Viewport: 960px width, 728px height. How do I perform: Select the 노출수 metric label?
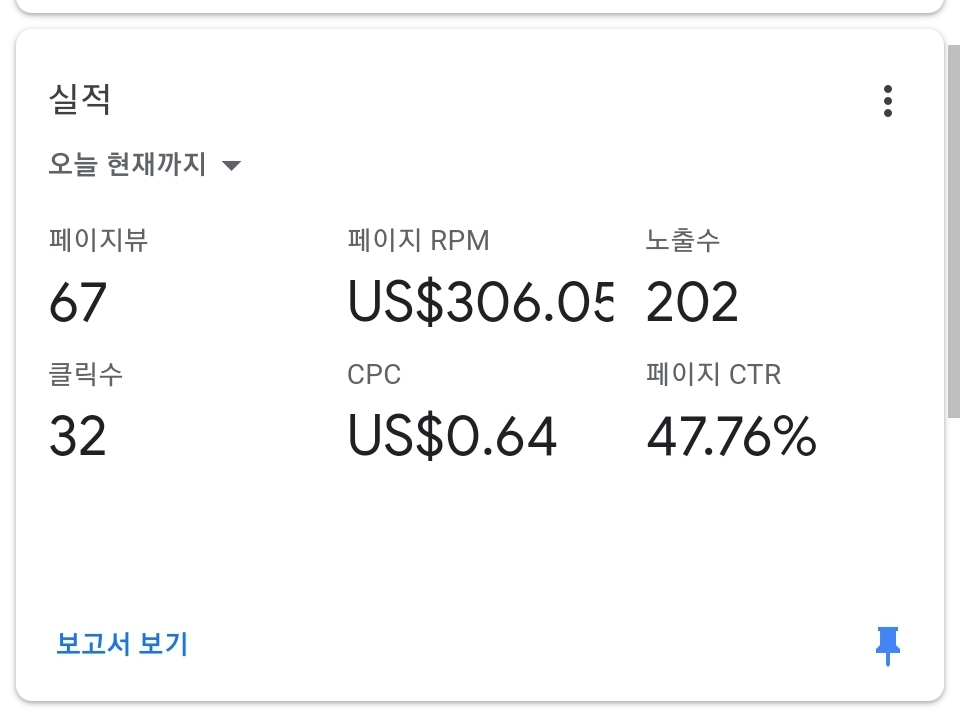pyautogui.click(x=683, y=240)
